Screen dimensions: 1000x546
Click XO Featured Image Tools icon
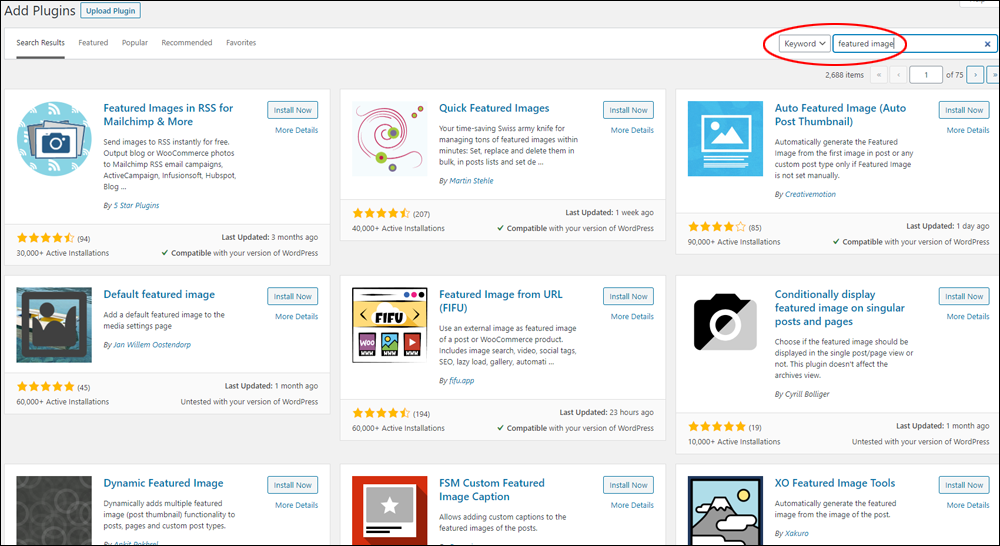(x=725, y=510)
